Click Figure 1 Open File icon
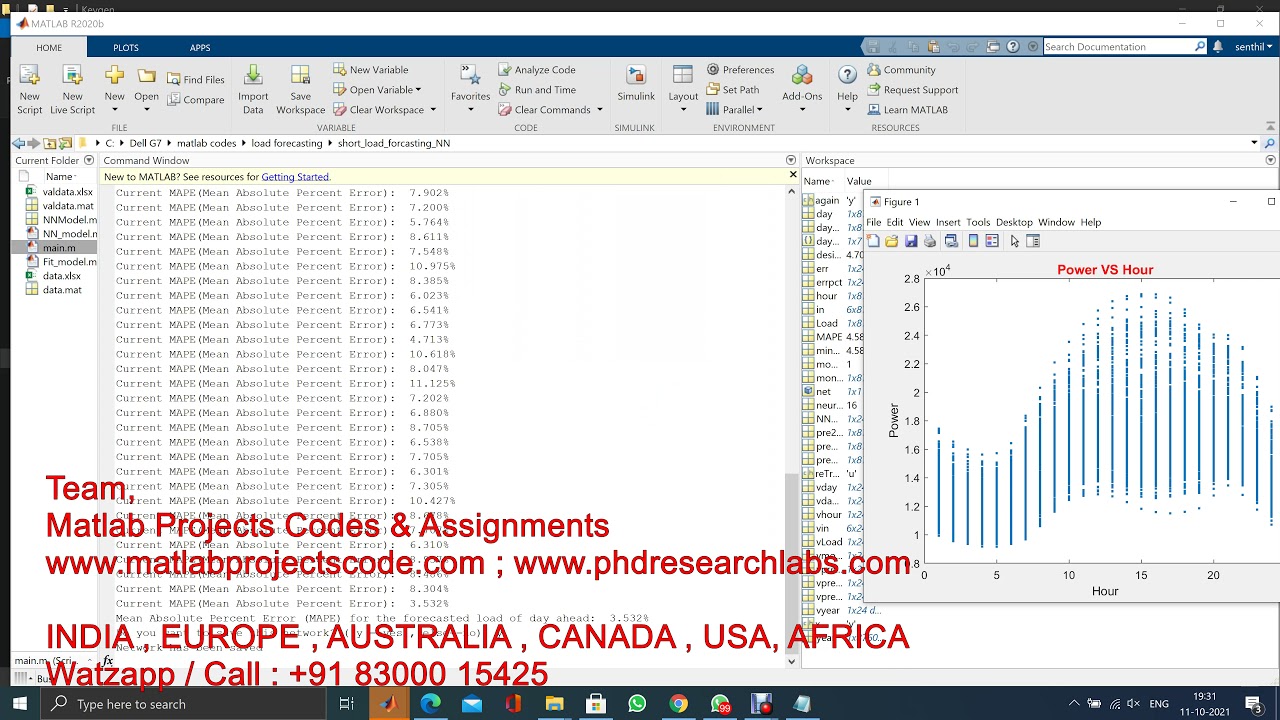Viewport: 1280px width, 720px height. (891, 241)
